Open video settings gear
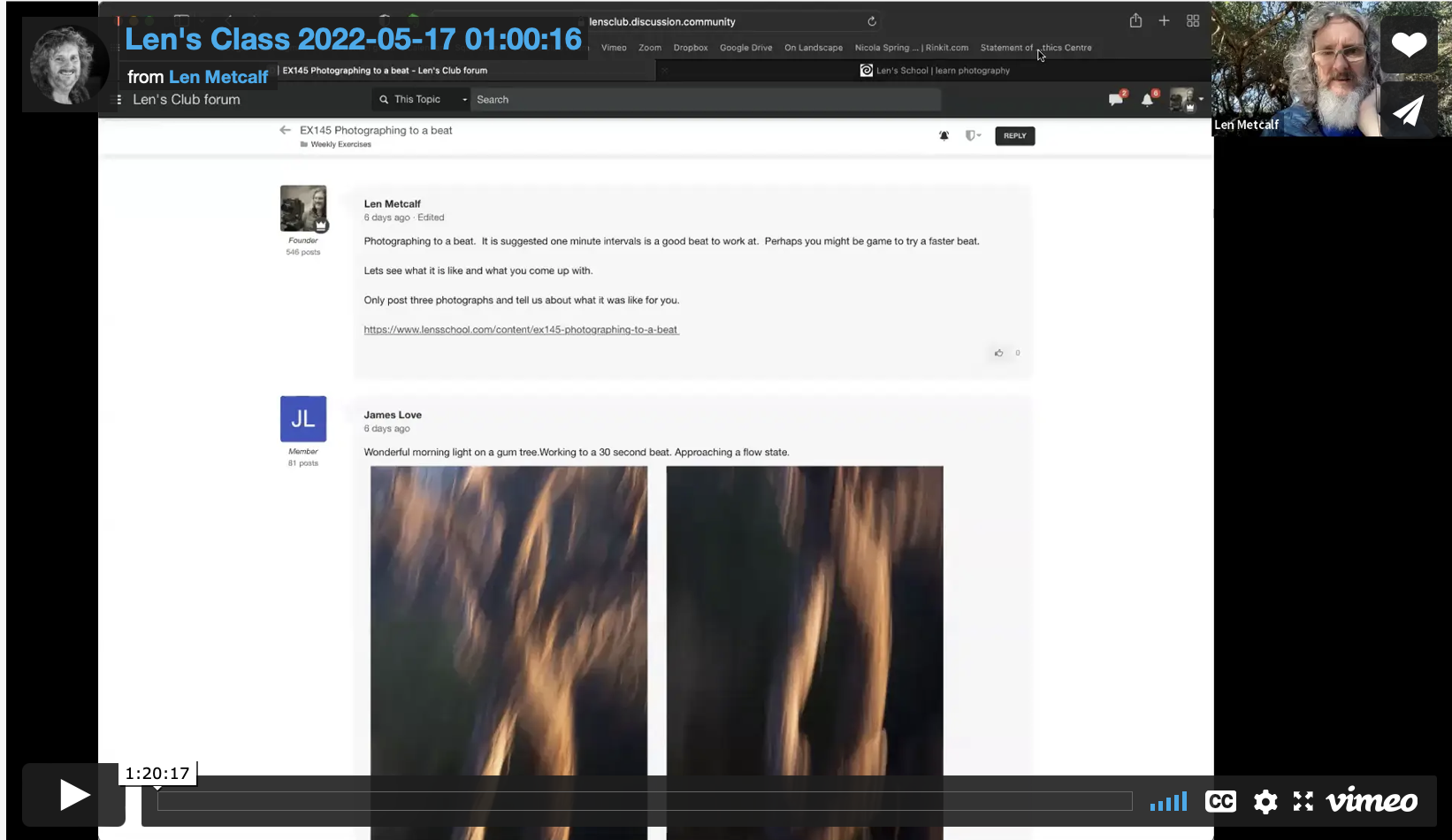Screen dimensions: 1452x840 click(1265, 801)
